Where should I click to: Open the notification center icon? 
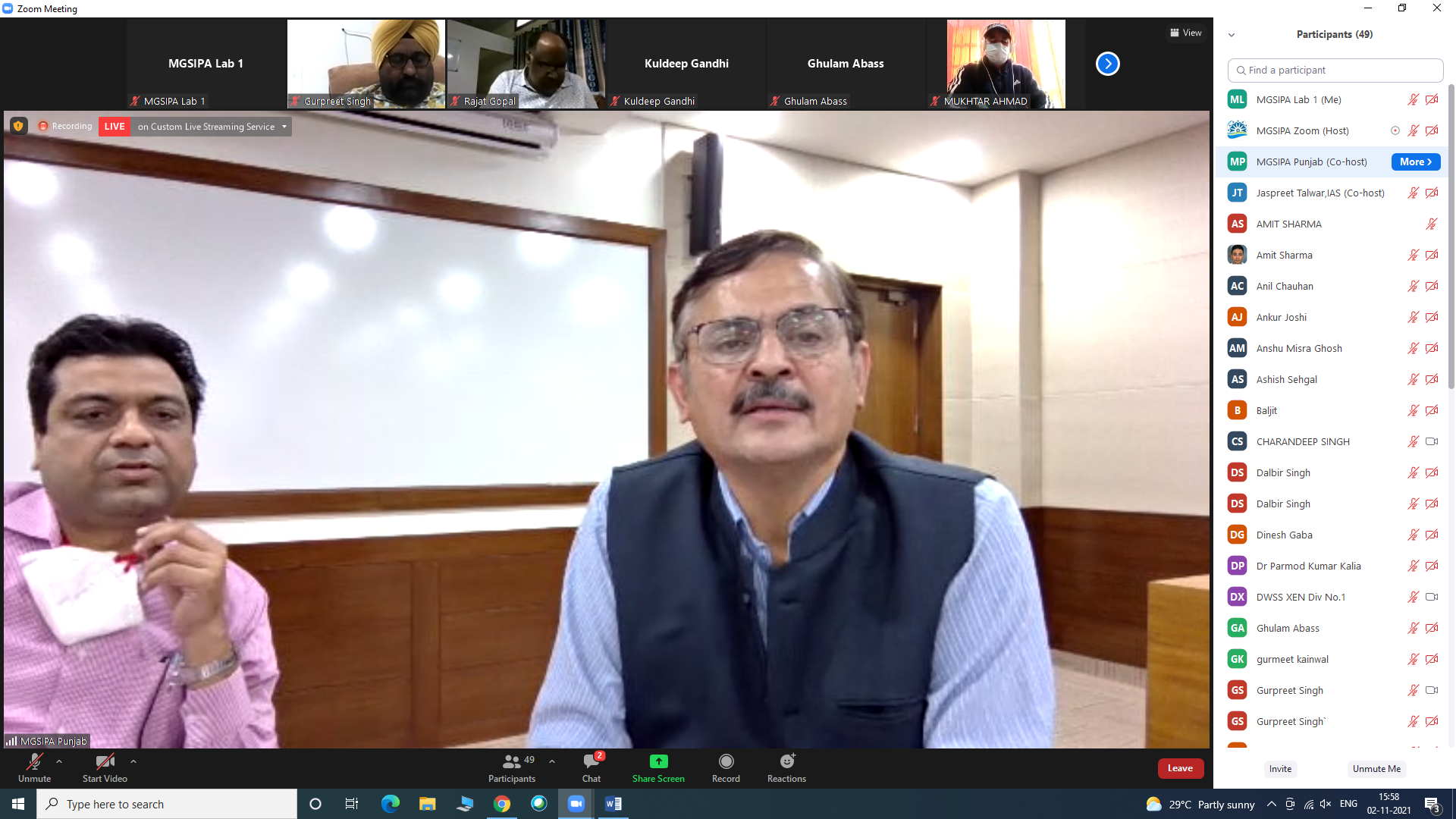1432,804
